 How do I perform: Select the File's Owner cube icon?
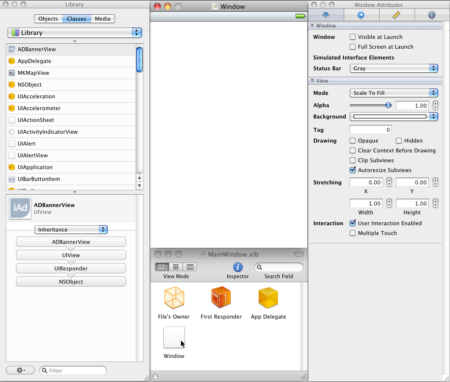coord(174,297)
